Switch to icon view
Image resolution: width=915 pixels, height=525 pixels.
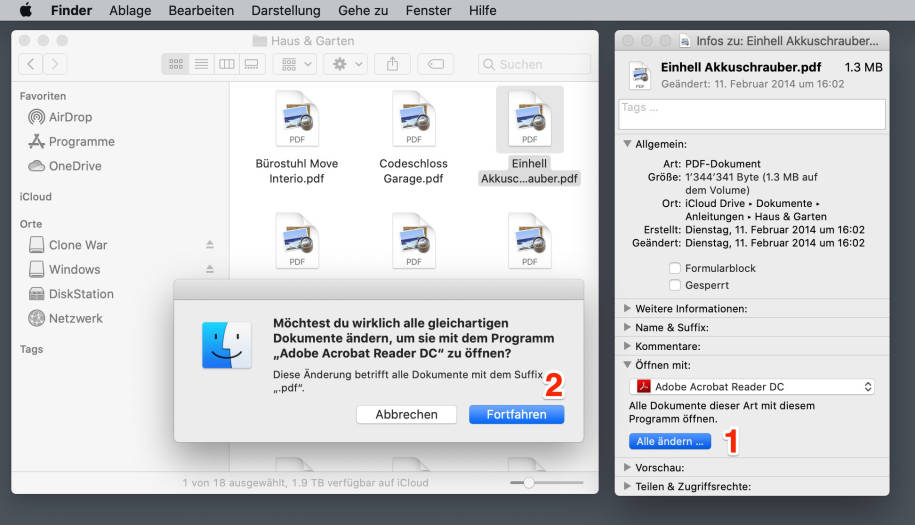176,64
